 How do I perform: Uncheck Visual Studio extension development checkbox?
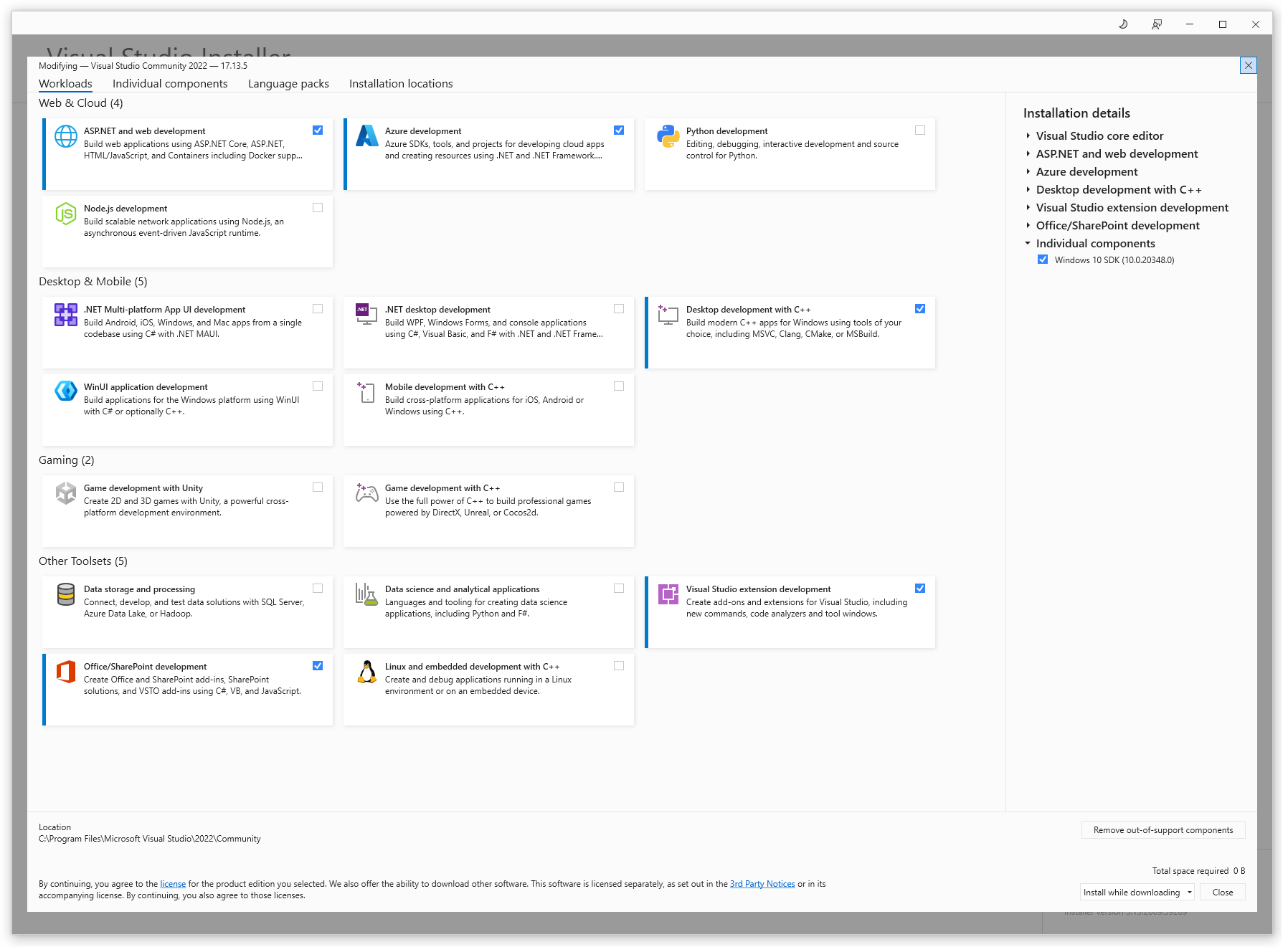tap(920, 589)
